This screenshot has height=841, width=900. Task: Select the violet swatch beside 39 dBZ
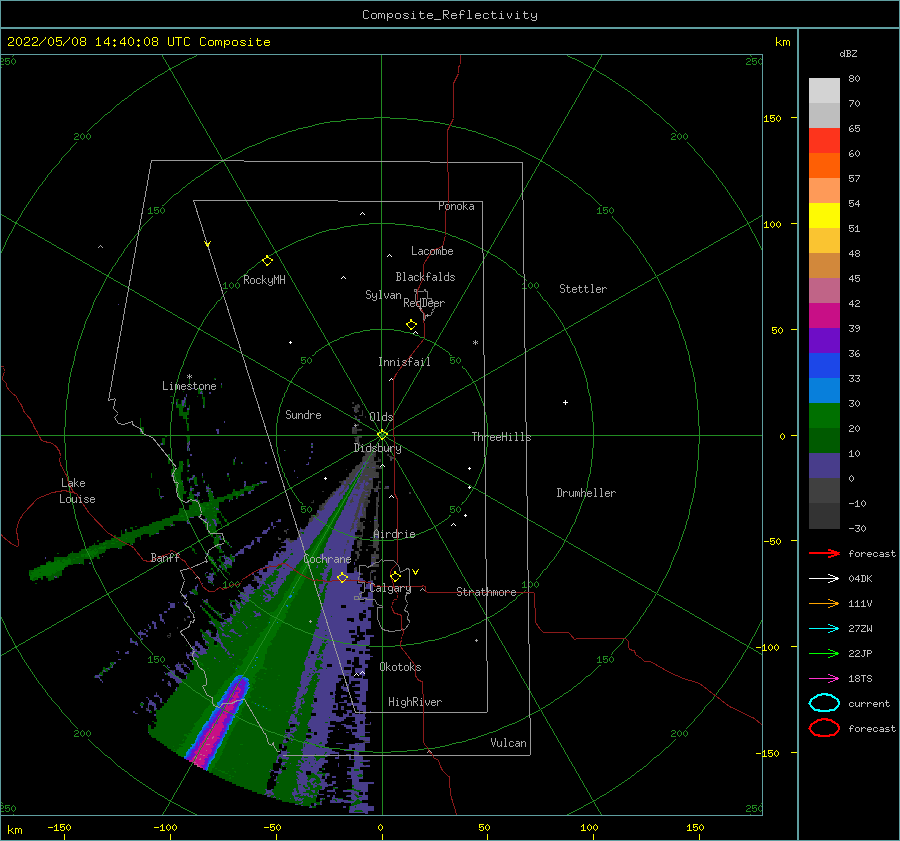tap(824, 340)
